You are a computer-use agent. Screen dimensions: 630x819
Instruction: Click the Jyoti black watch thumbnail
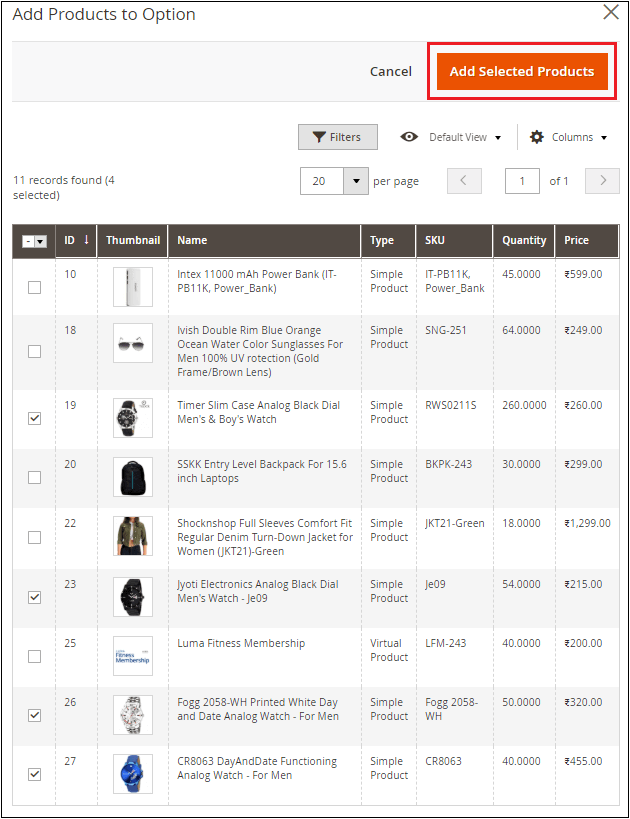[133, 597]
